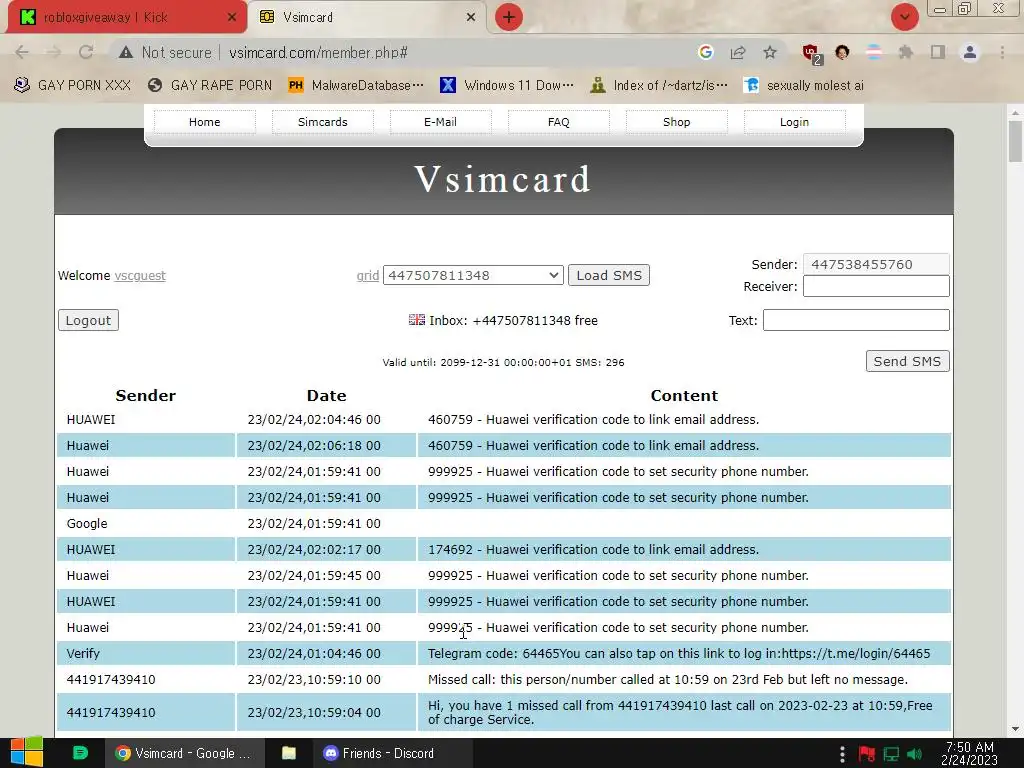Open File Explorer from the taskbar
Screen dimensions: 1024x768
click(289, 753)
